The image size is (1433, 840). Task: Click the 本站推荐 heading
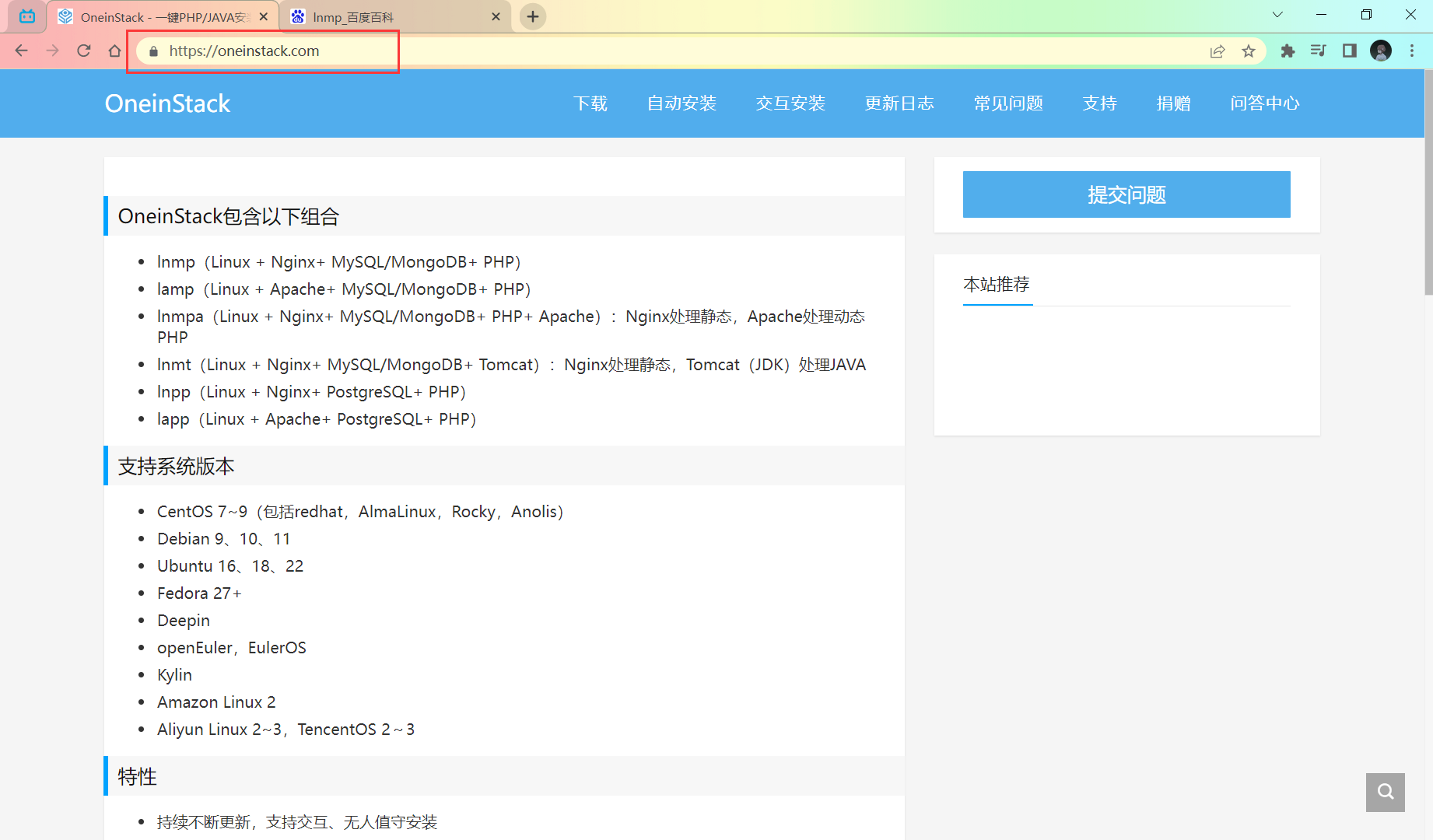(x=997, y=285)
